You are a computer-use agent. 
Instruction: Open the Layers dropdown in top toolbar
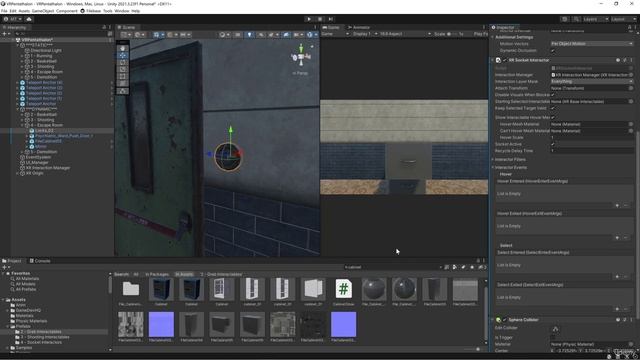pos(595,19)
